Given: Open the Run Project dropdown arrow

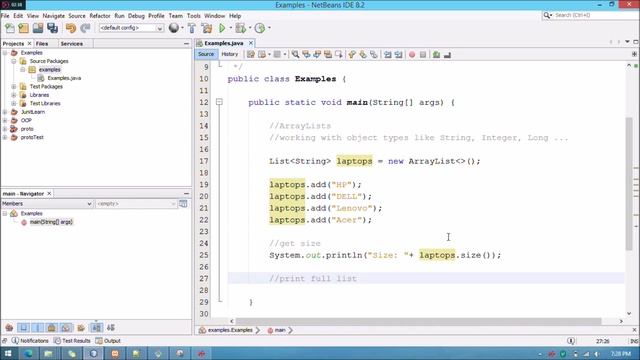Looking at the screenshot, I should point(231,28).
